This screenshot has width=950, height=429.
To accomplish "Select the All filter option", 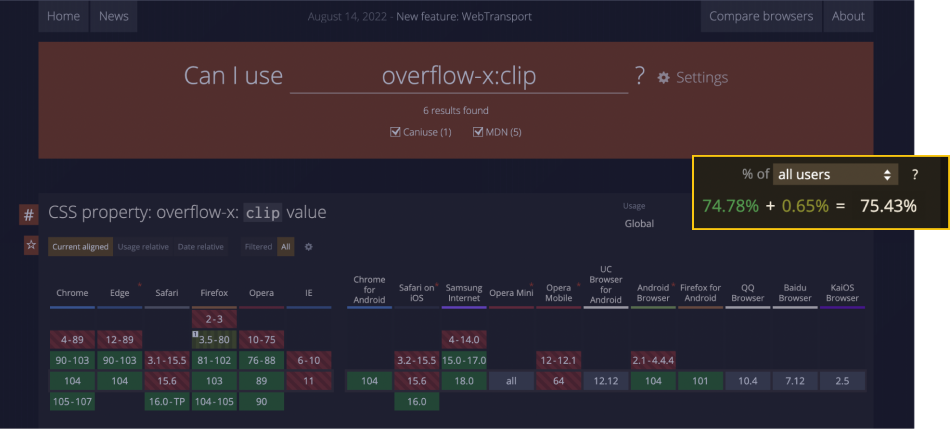I will pyautogui.click(x=286, y=247).
